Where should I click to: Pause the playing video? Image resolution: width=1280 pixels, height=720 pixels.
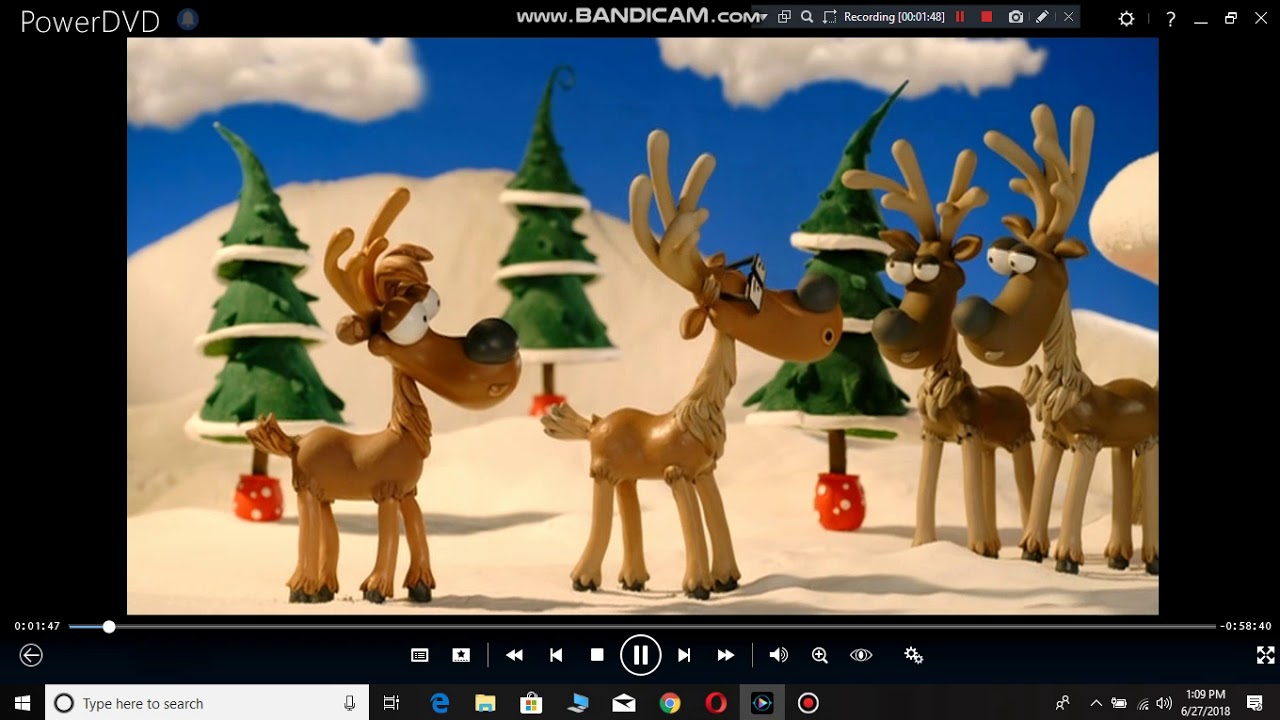[640, 655]
